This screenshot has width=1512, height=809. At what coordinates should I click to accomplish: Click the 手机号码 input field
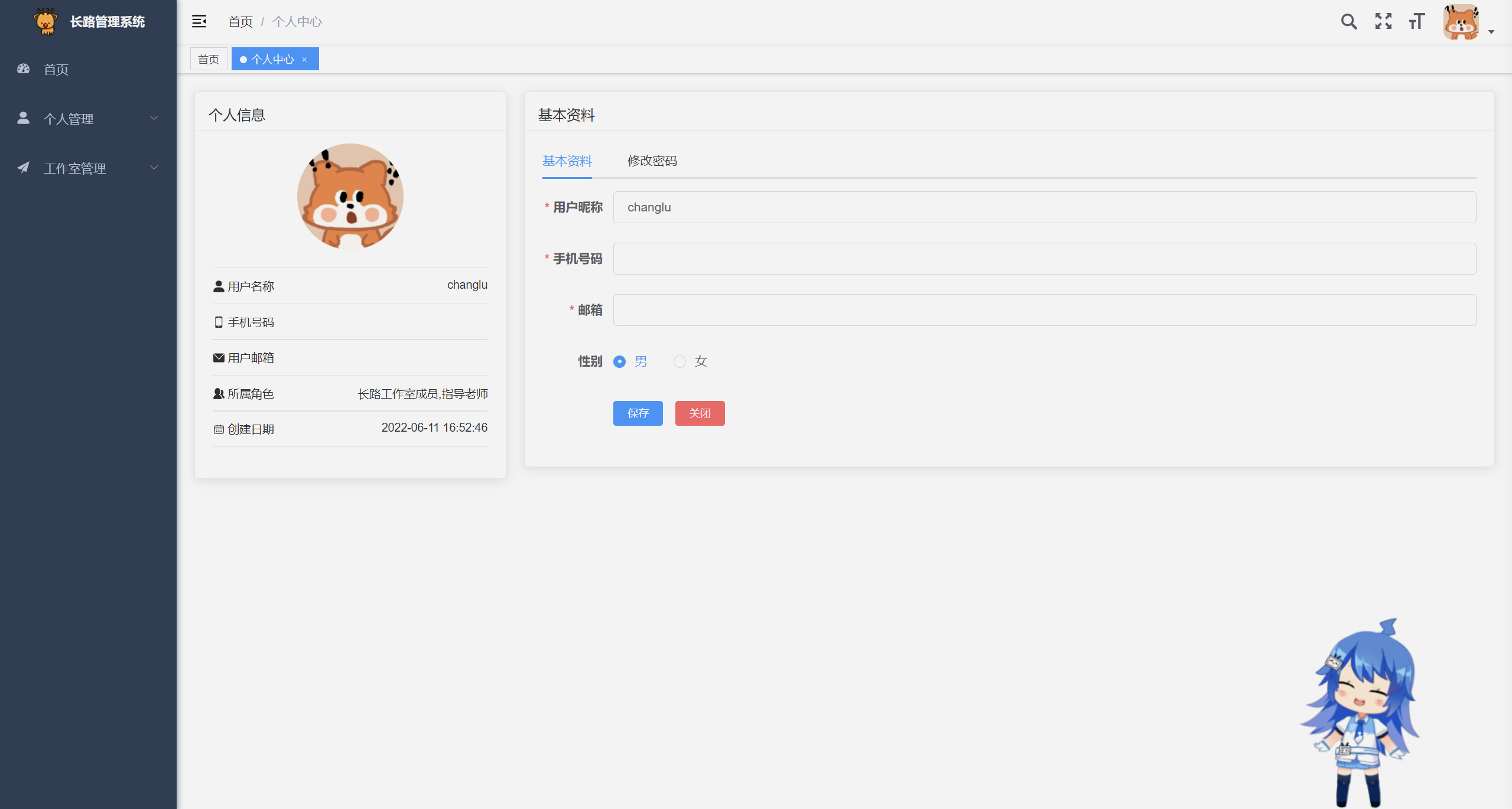tap(1044, 259)
